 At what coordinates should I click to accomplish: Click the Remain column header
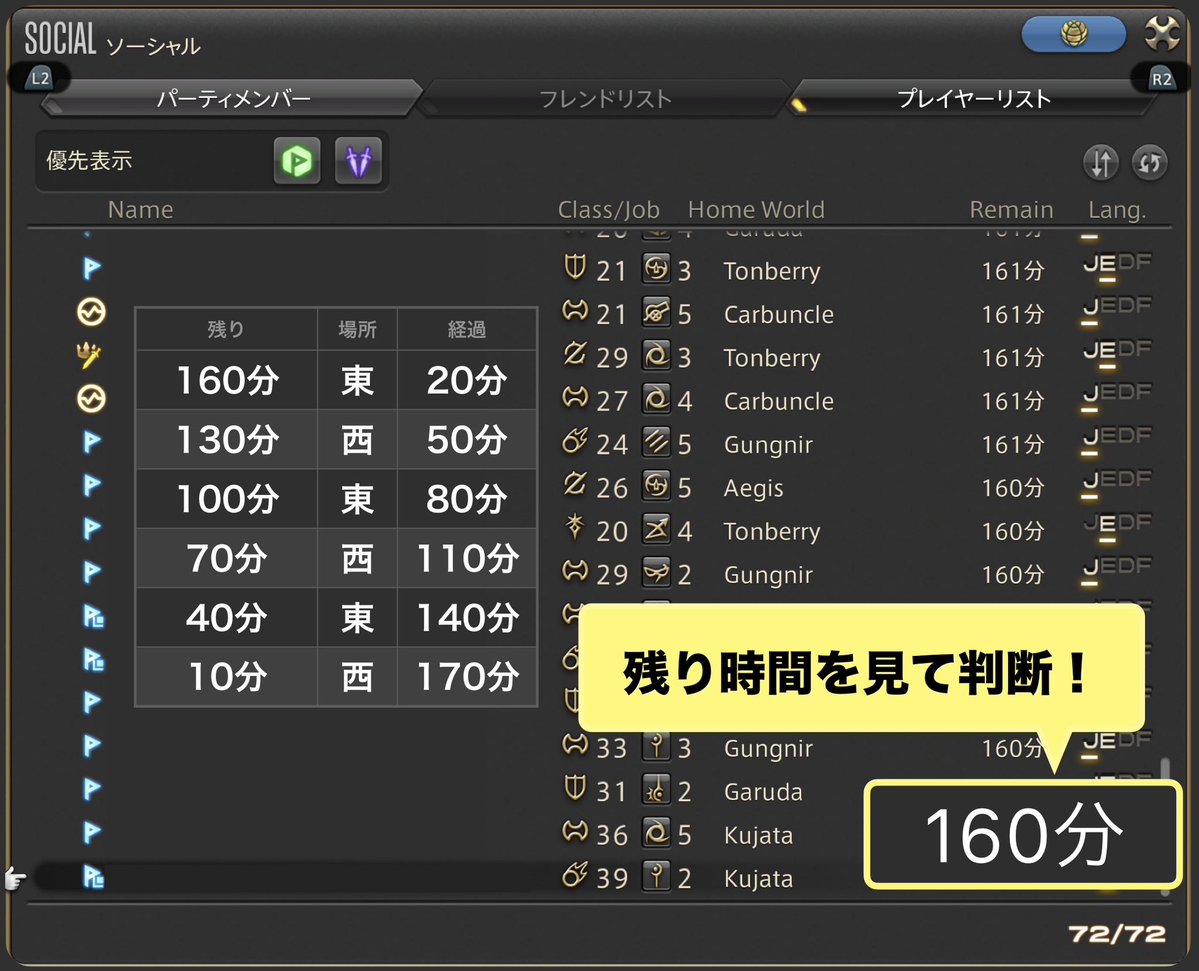pyautogui.click(x=1011, y=209)
